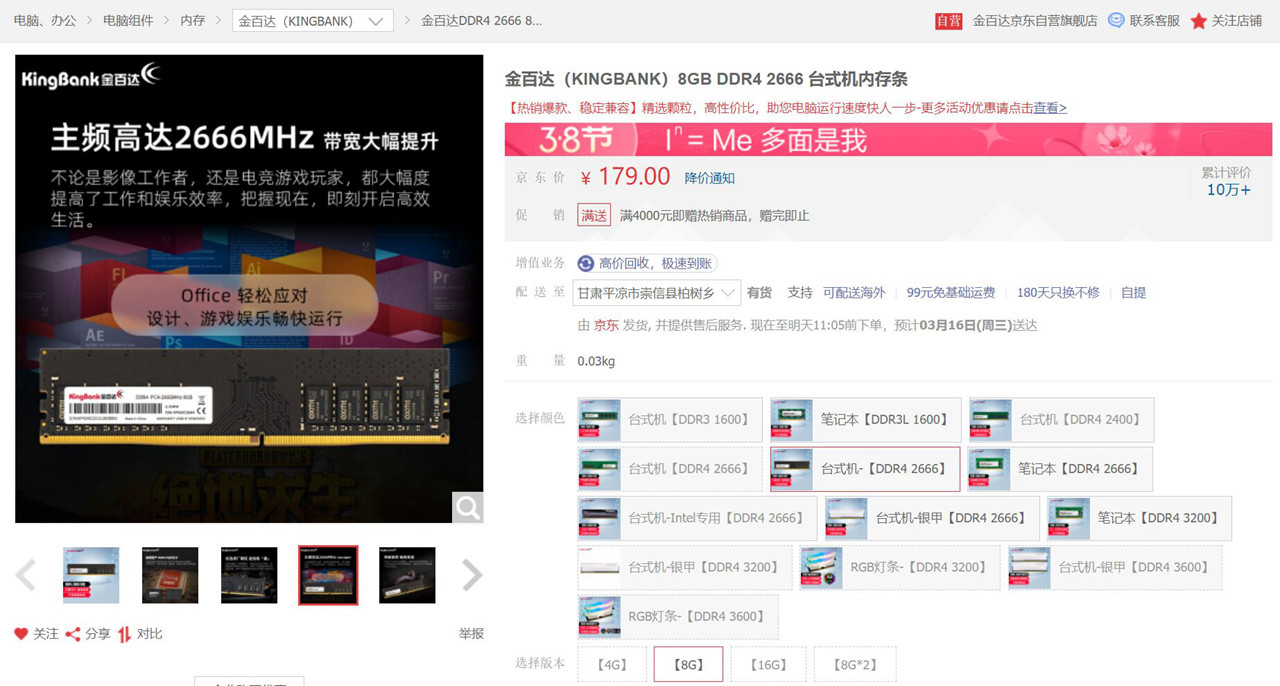Image resolution: width=1280 pixels, height=686 pixels.
Task: Click the right arrow to view more thumbnails
Action: click(470, 575)
